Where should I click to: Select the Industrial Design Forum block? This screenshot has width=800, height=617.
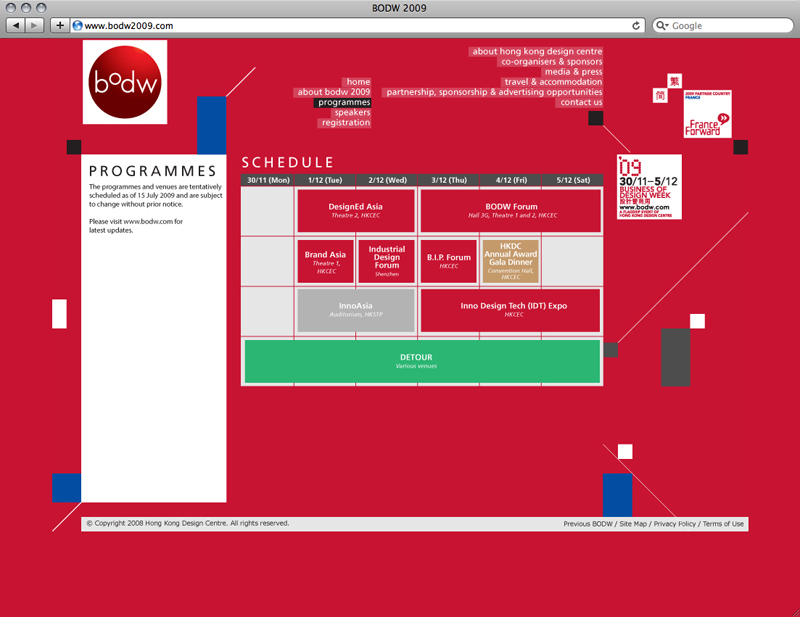[387, 261]
